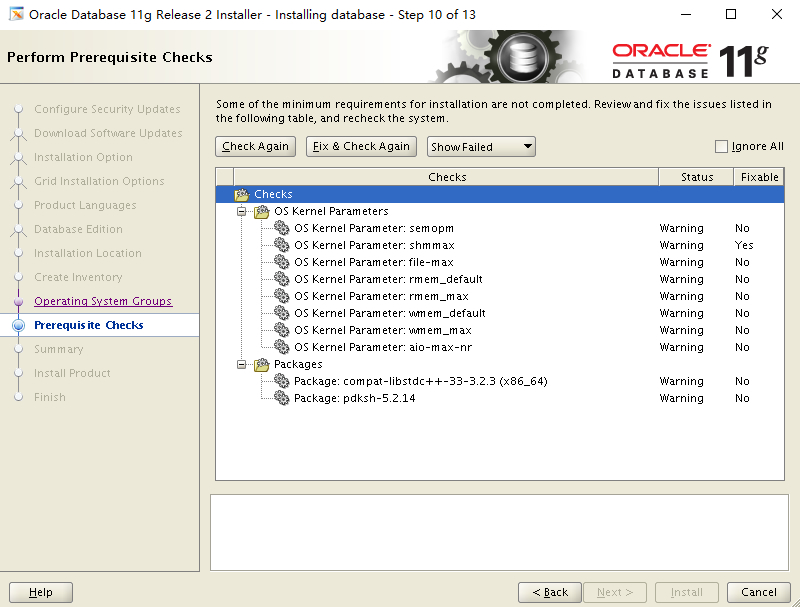The width and height of the screenshot is (800, 607).
Task: Click the Warning status of semopm
Action: coord(681,228)
